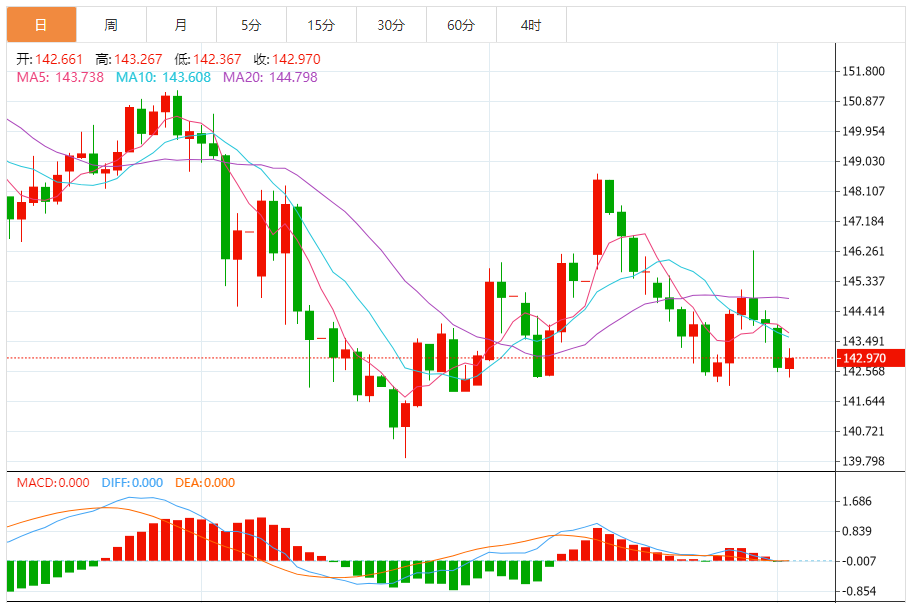This screenshot has width=910, height=603.
Task: Open the 60分 interval tab
Action: point(461,25)
